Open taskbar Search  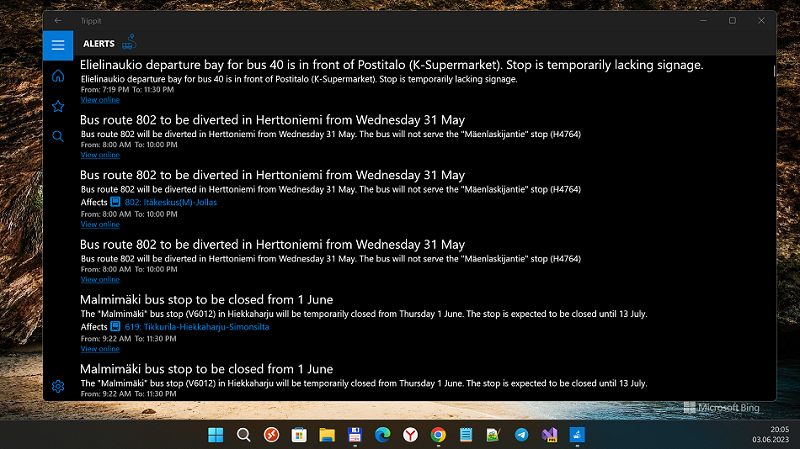click(243, 435)
